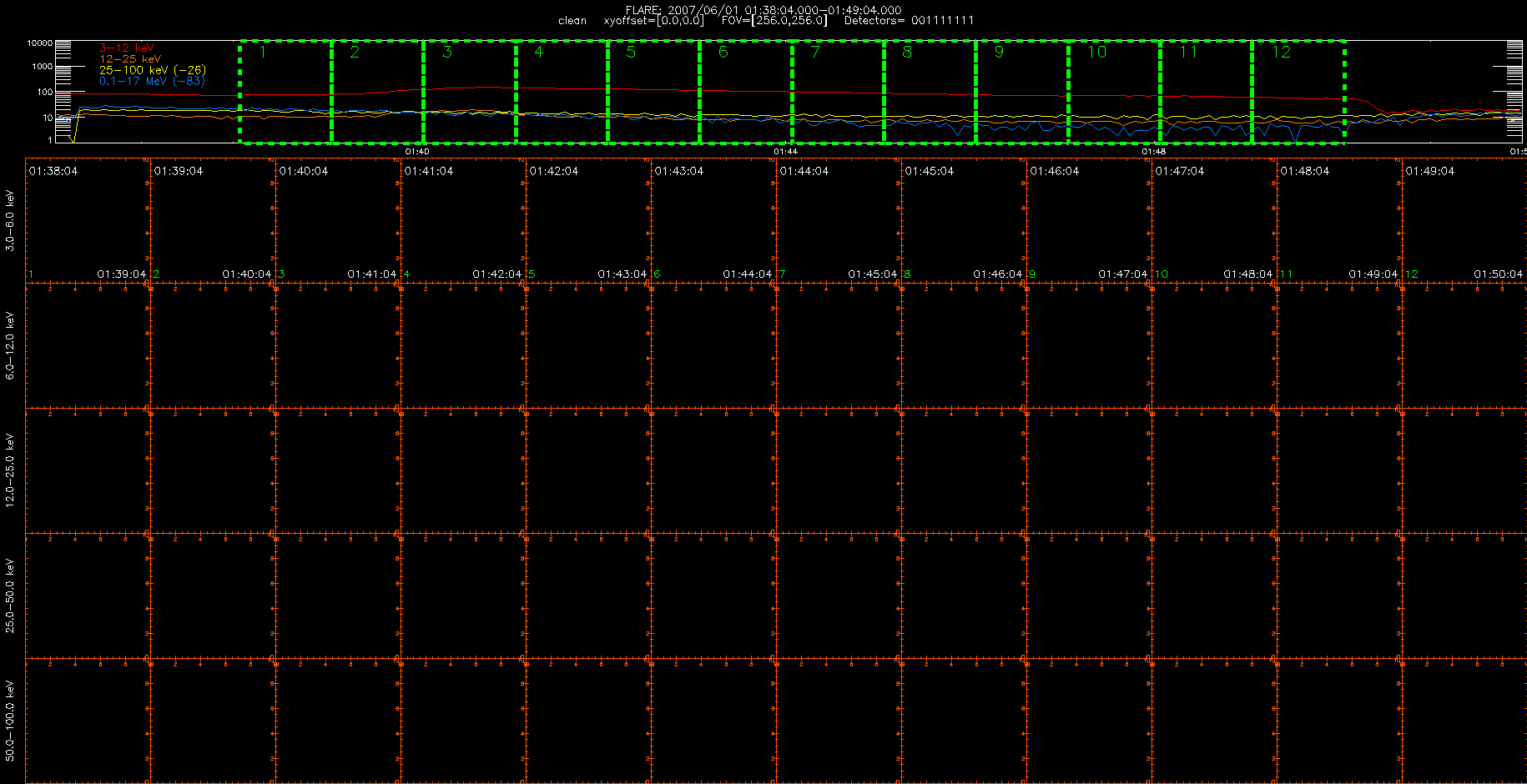Viewport: 1527px width, 784px height.
Task: Click small green index 4 in image grid
Action: tap(406, 274)
